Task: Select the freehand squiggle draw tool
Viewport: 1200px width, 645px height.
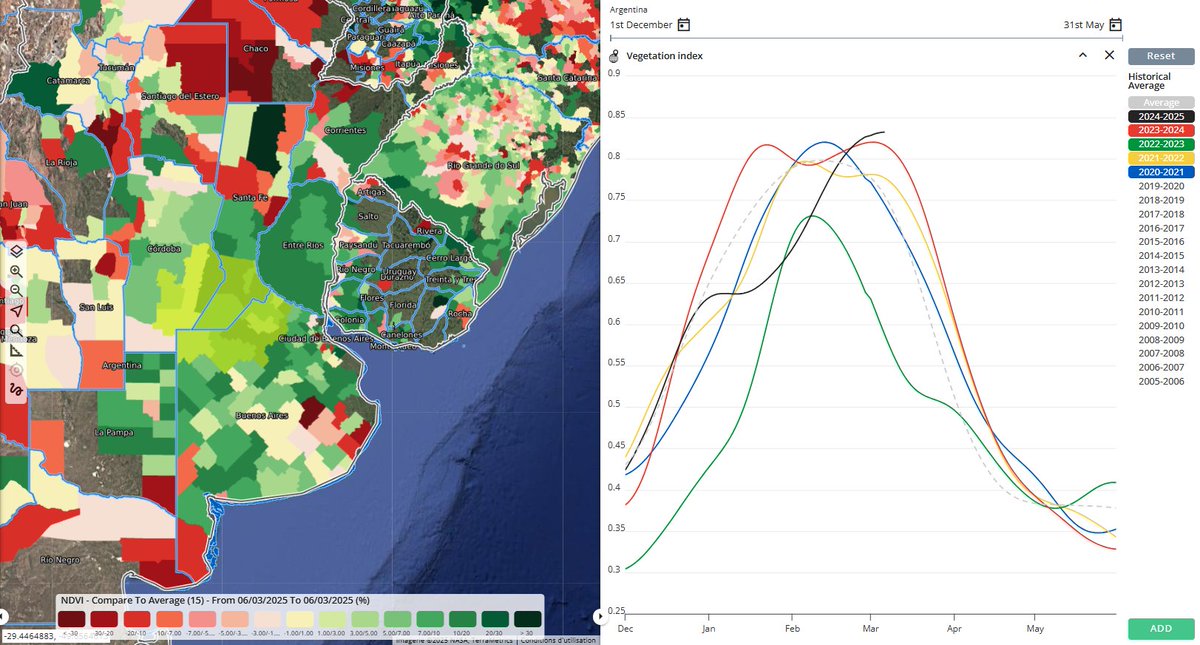Action: [x=16, y=389]
